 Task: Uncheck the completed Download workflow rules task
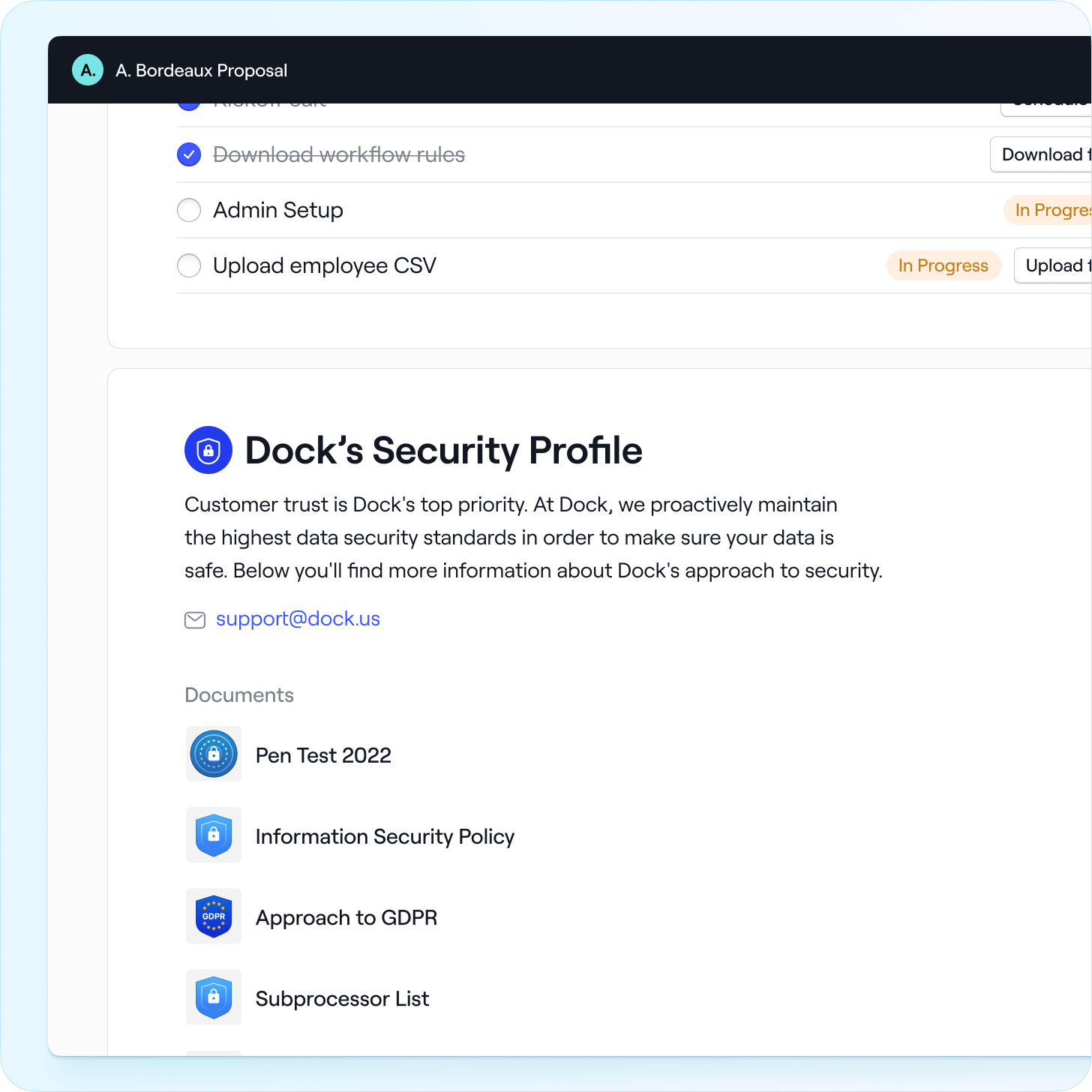[x=189, y=154]
